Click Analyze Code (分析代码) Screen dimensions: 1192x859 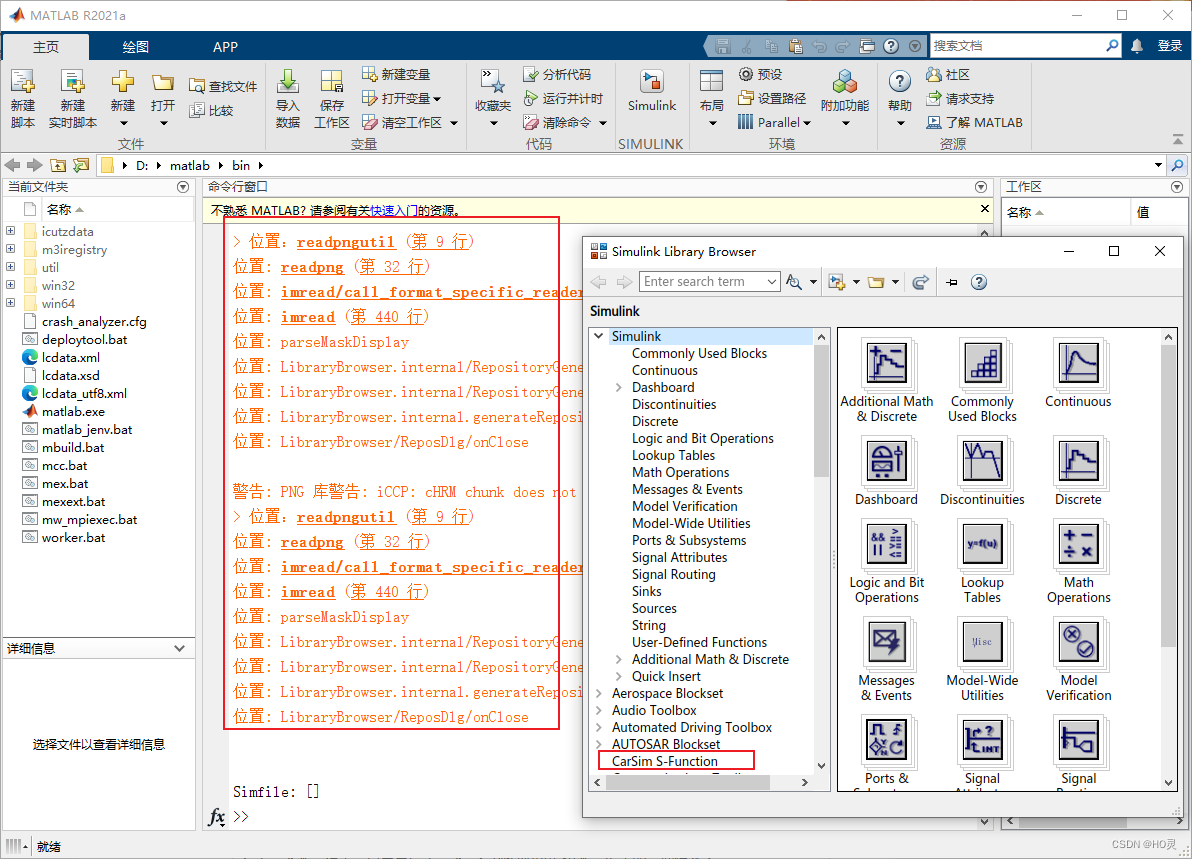557,74
